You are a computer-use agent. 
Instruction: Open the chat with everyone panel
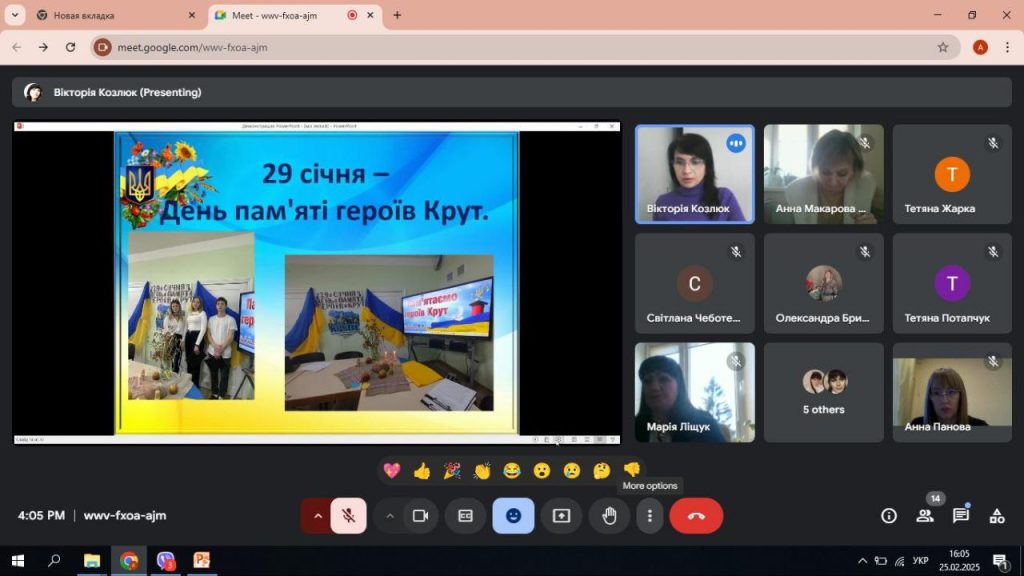960,516
